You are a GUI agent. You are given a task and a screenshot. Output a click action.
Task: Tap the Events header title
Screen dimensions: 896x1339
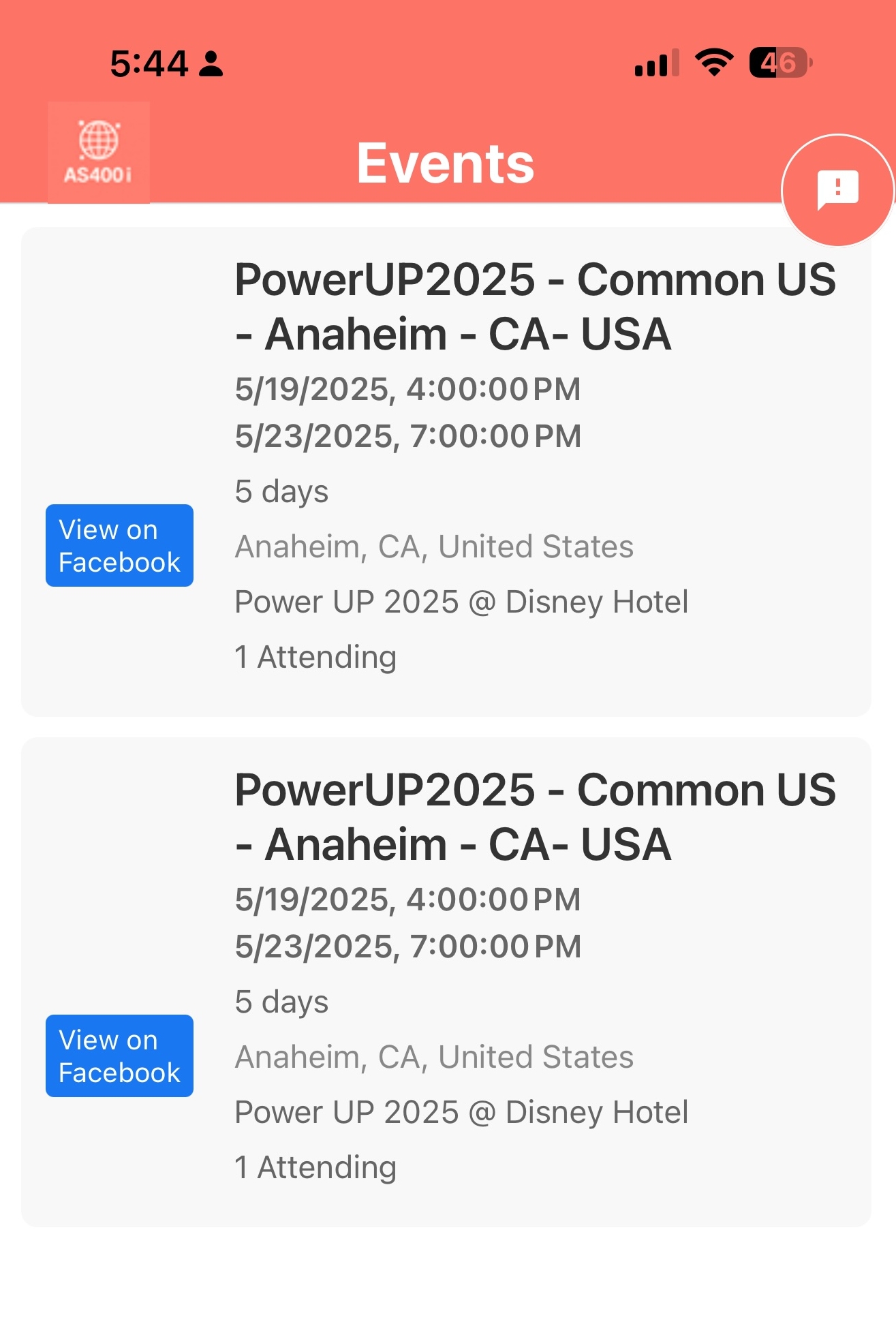[x=446, y=164]
